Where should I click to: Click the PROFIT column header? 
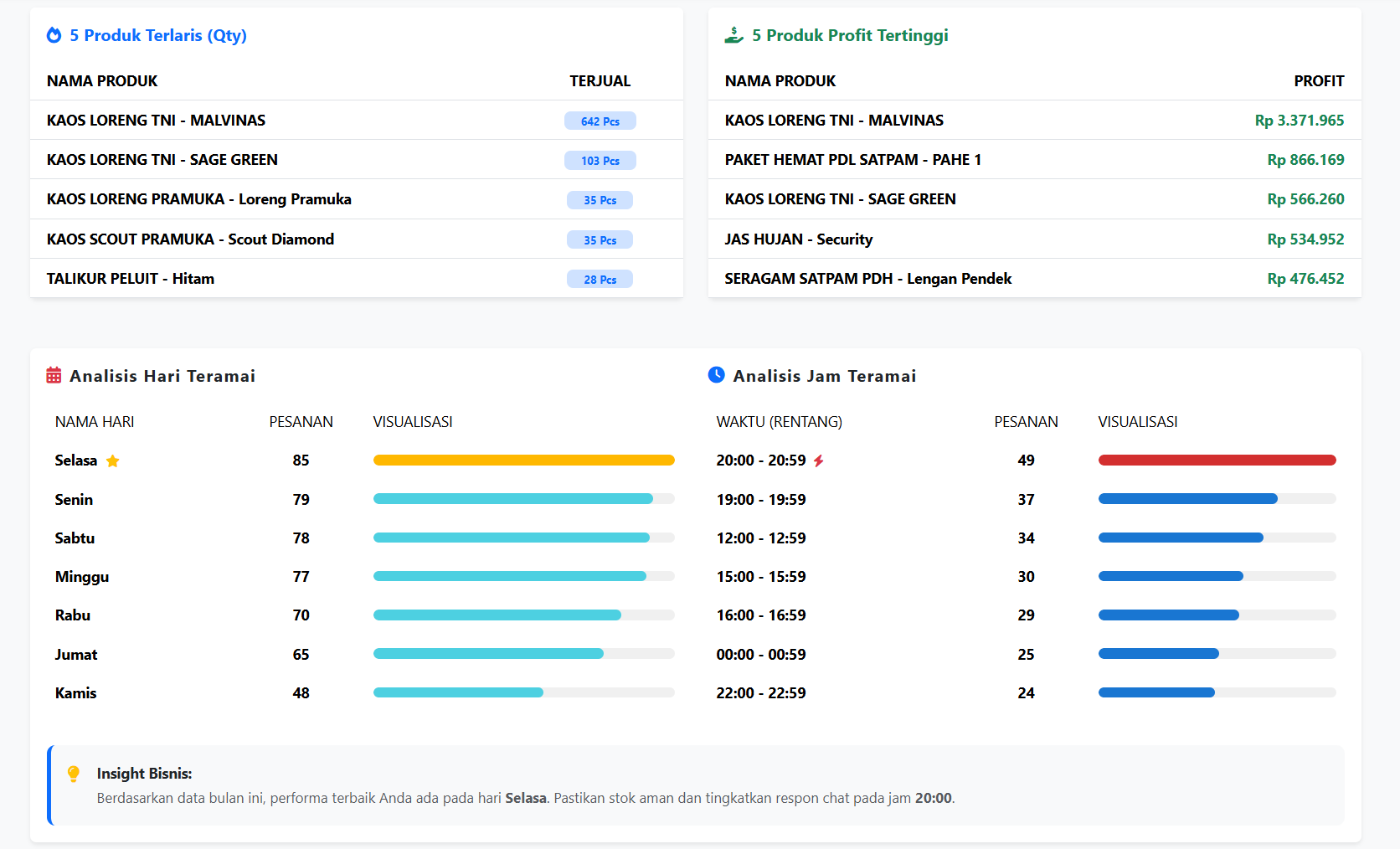click(x=1318, y=81)
